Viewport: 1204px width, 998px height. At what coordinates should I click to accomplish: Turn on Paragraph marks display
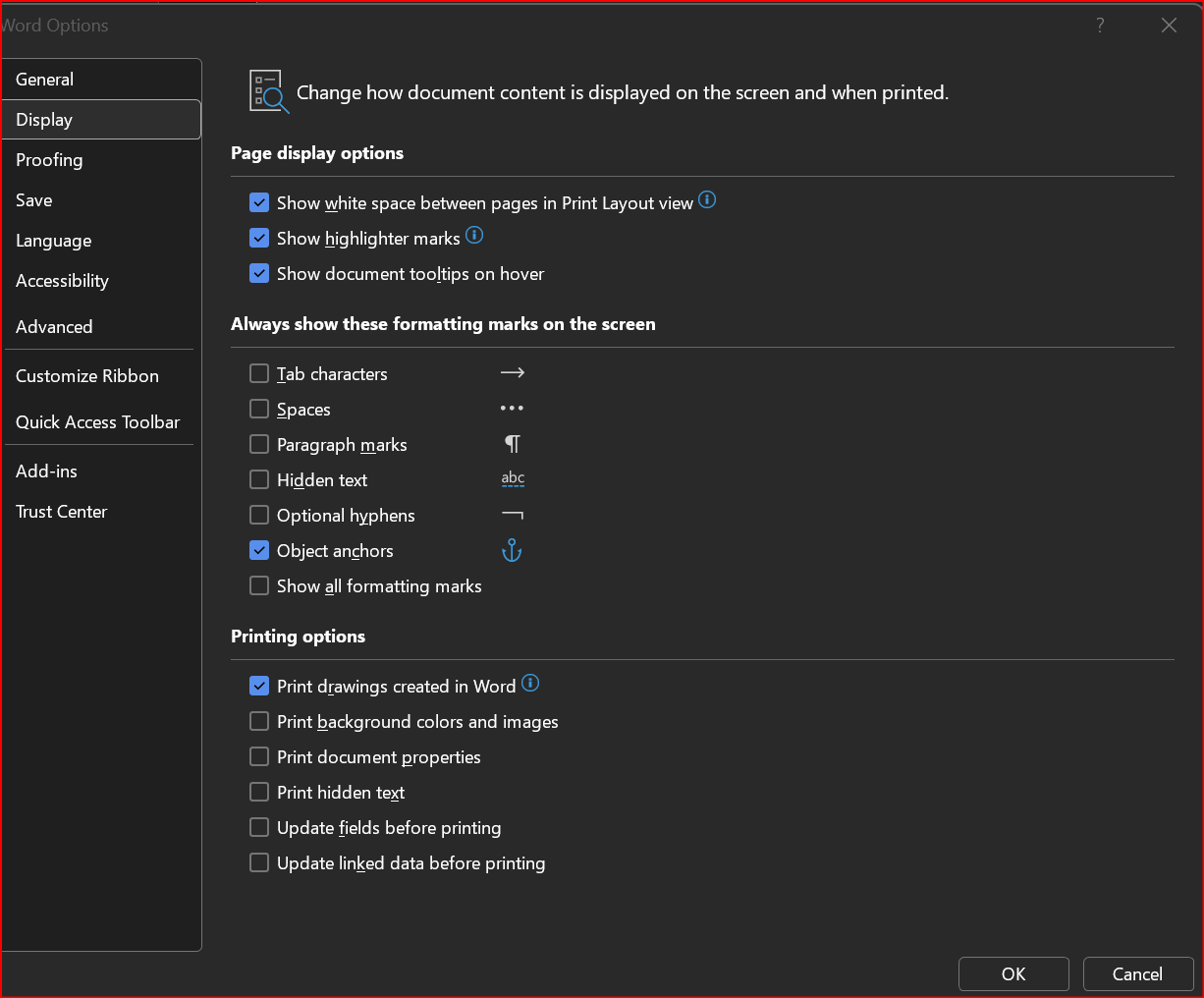[259, 444]
